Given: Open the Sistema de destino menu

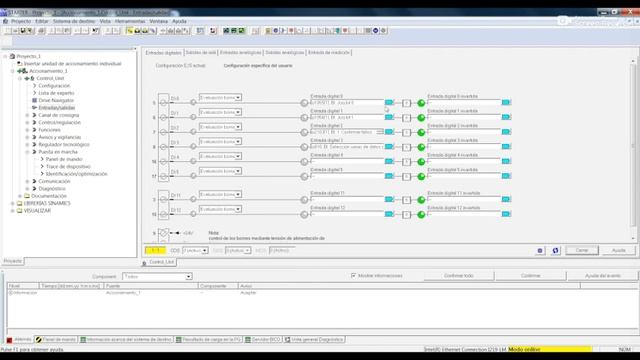Looking at the screenshot, I should click(x=74, y=21).
